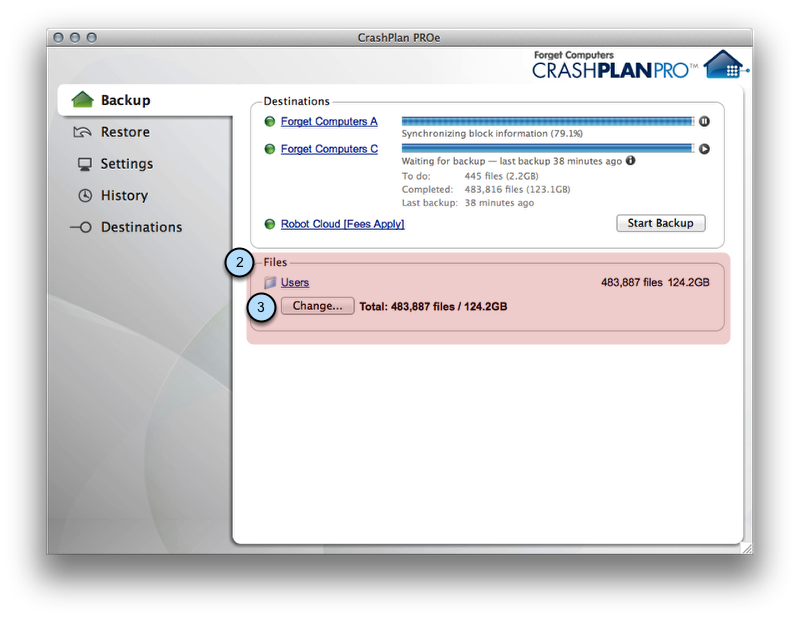This screenshot has width=800, height=620.
Task: Click info icon beside last backup status
Action: coord(631,161)
